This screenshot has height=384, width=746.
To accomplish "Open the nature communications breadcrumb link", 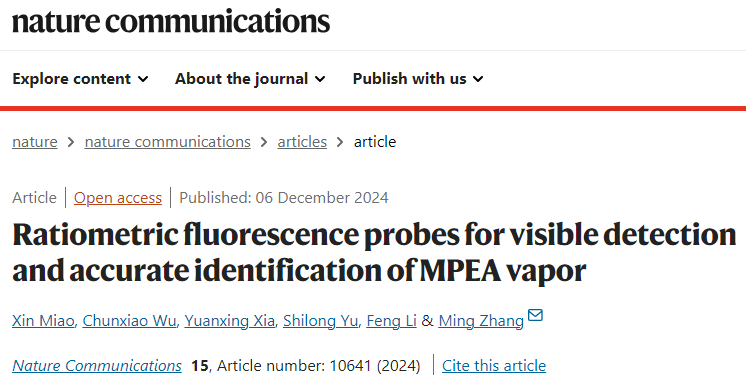I will [x=167, y=142].
